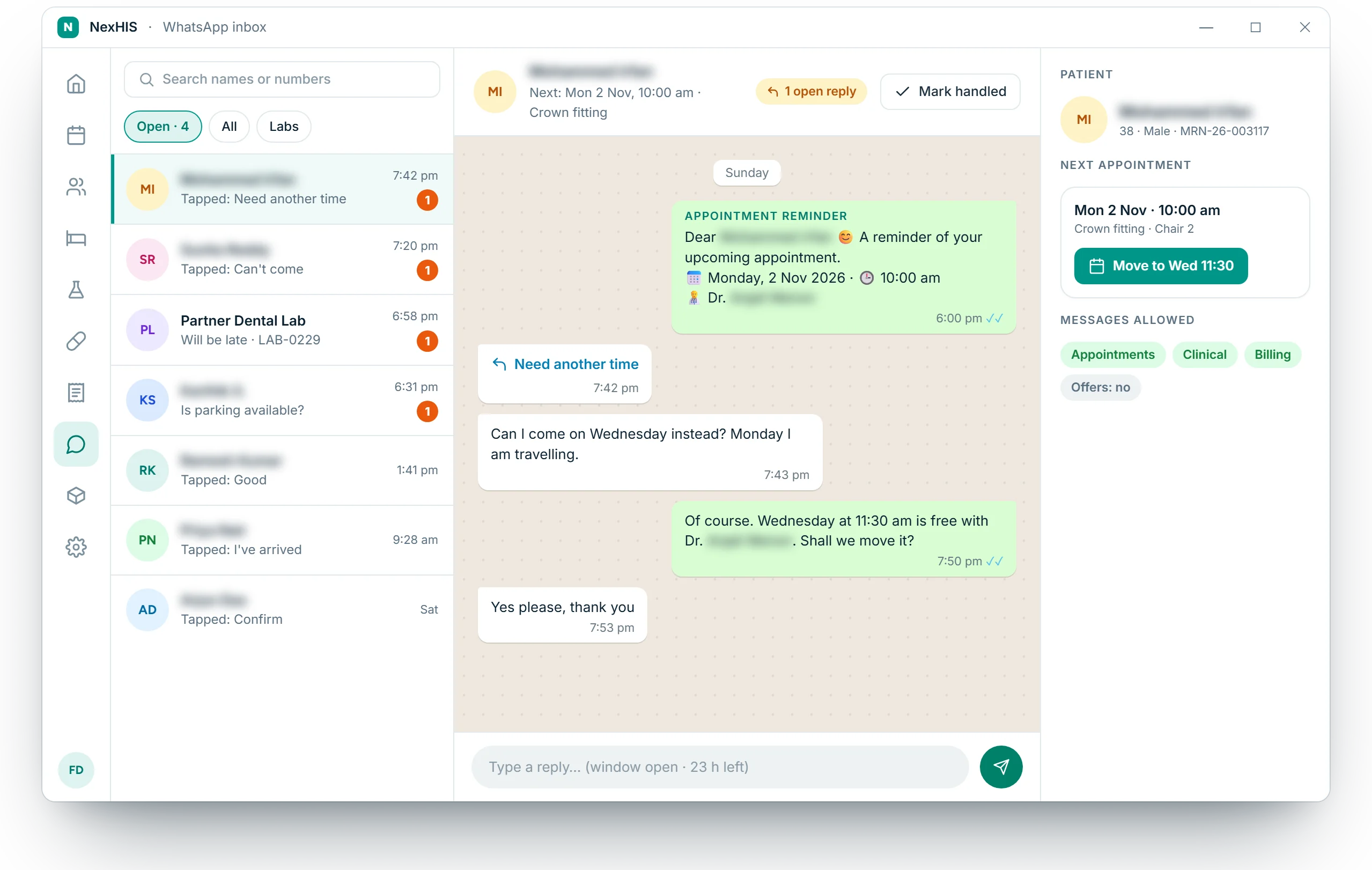This screenshot has width=1372, height=870.
Task: Open the billing receipt icon in sidebar
Action: pos(76,393)
